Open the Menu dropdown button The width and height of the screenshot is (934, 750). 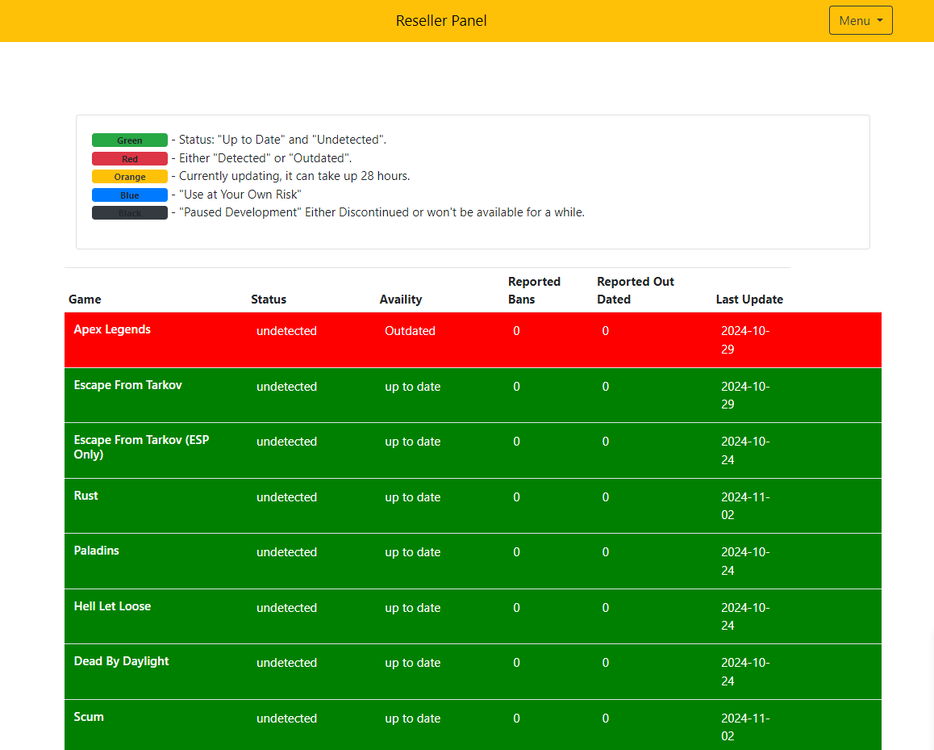click(860, 21)
